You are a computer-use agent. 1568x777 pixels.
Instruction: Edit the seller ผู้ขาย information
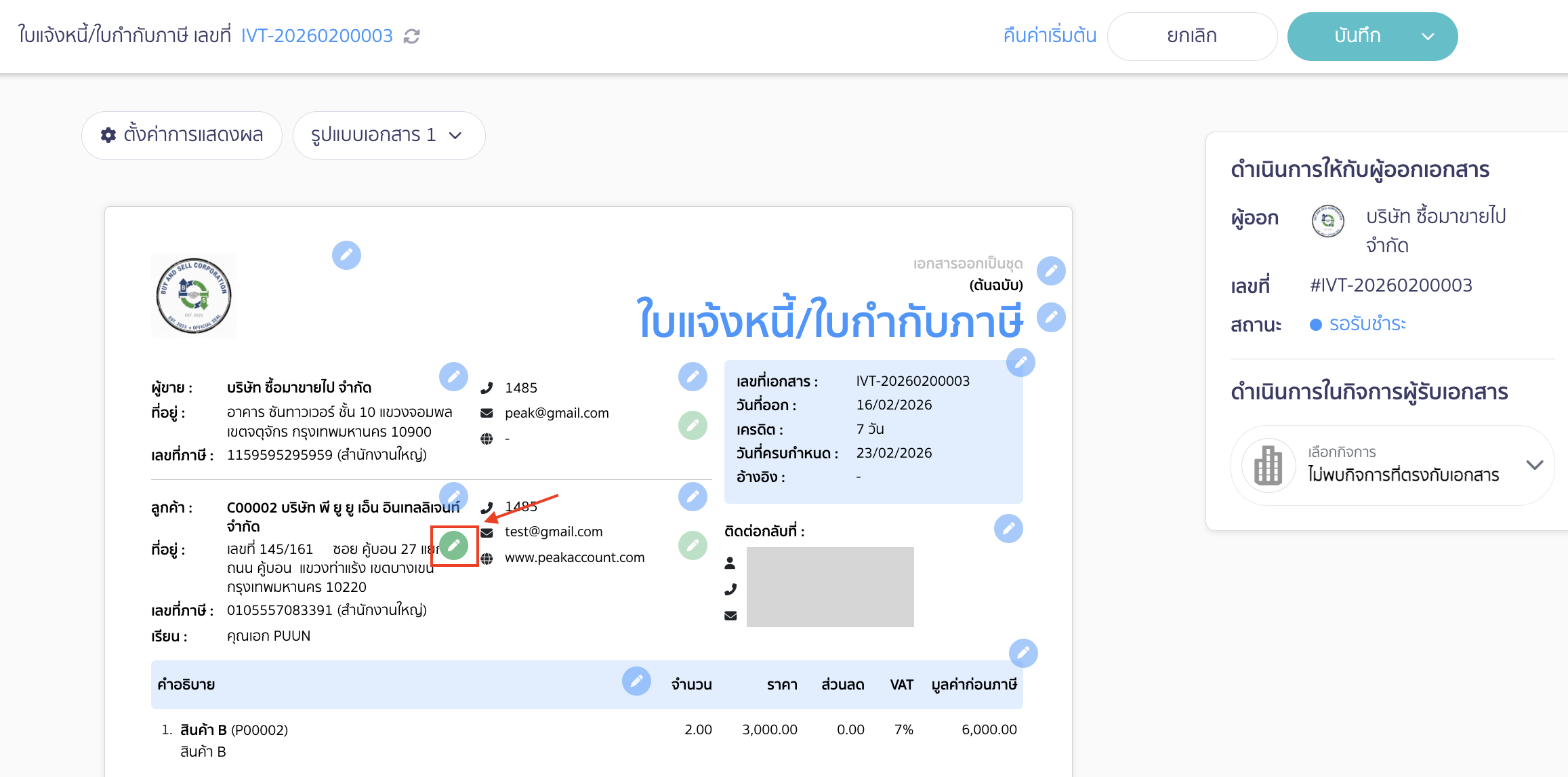454,377
